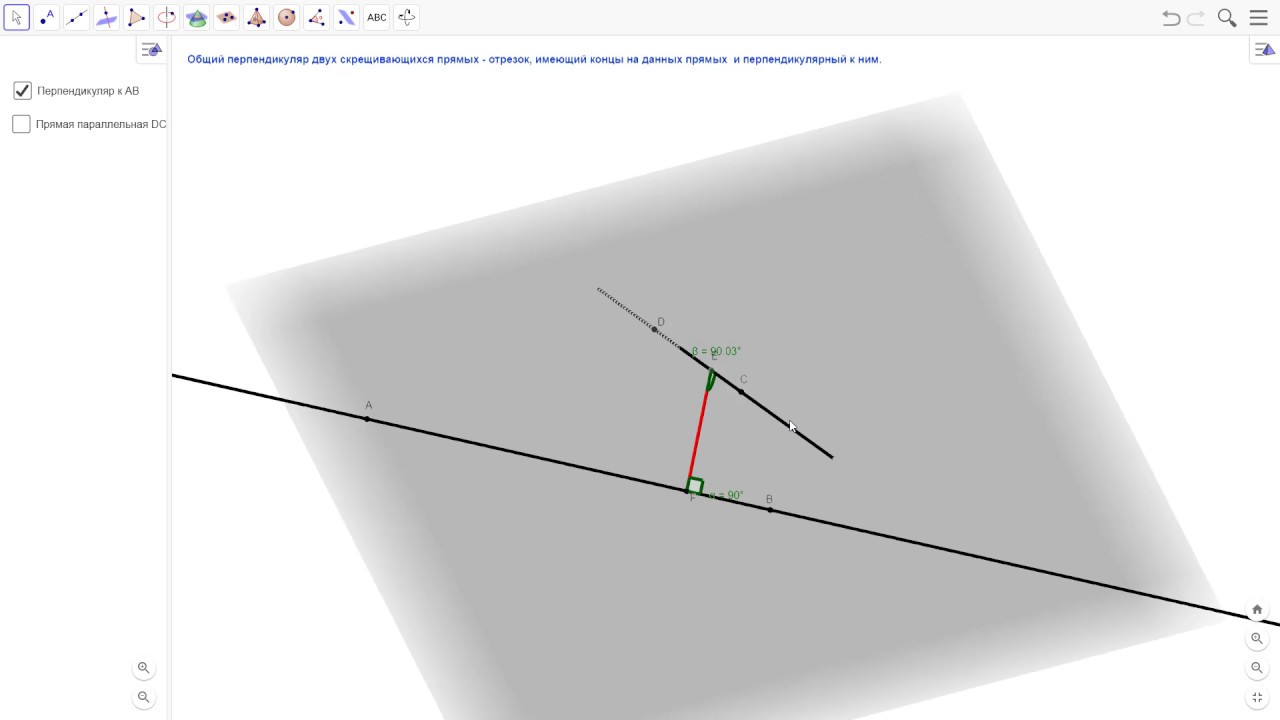
Task: Zoom in the left graphics panel
Action: (143, 668)
